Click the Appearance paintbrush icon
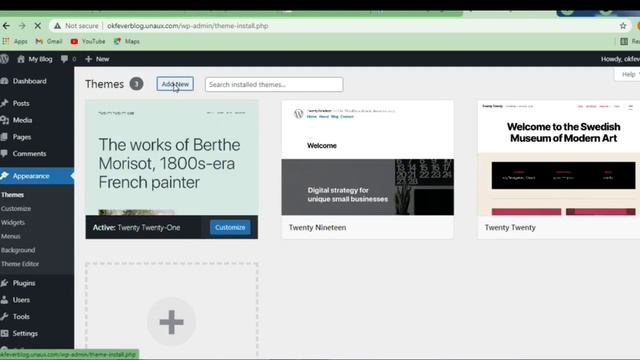640x360 pixels. point(4,176)
